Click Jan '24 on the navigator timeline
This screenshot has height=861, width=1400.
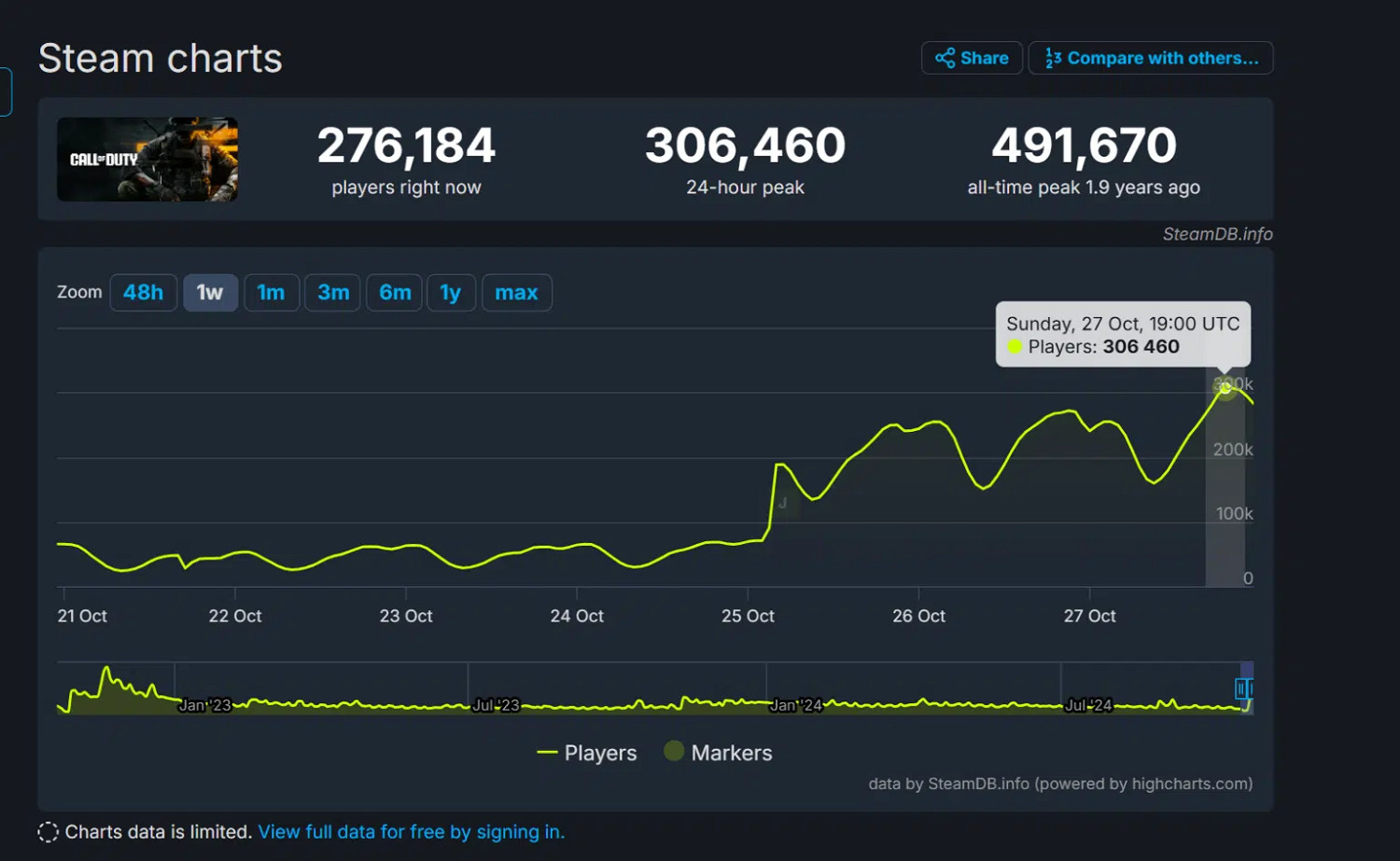(795, 705)
